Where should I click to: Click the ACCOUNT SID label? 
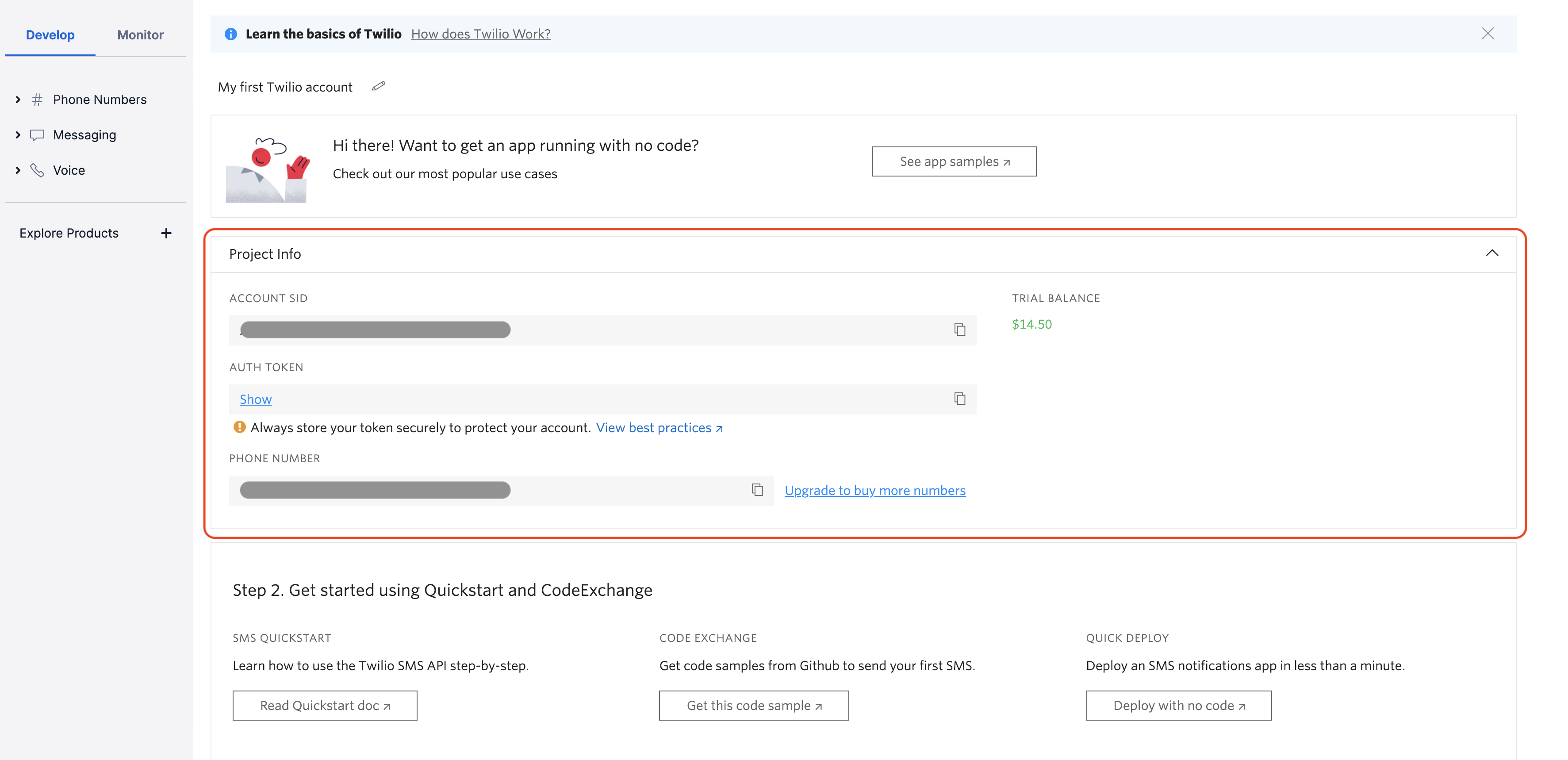pos(268,298)
